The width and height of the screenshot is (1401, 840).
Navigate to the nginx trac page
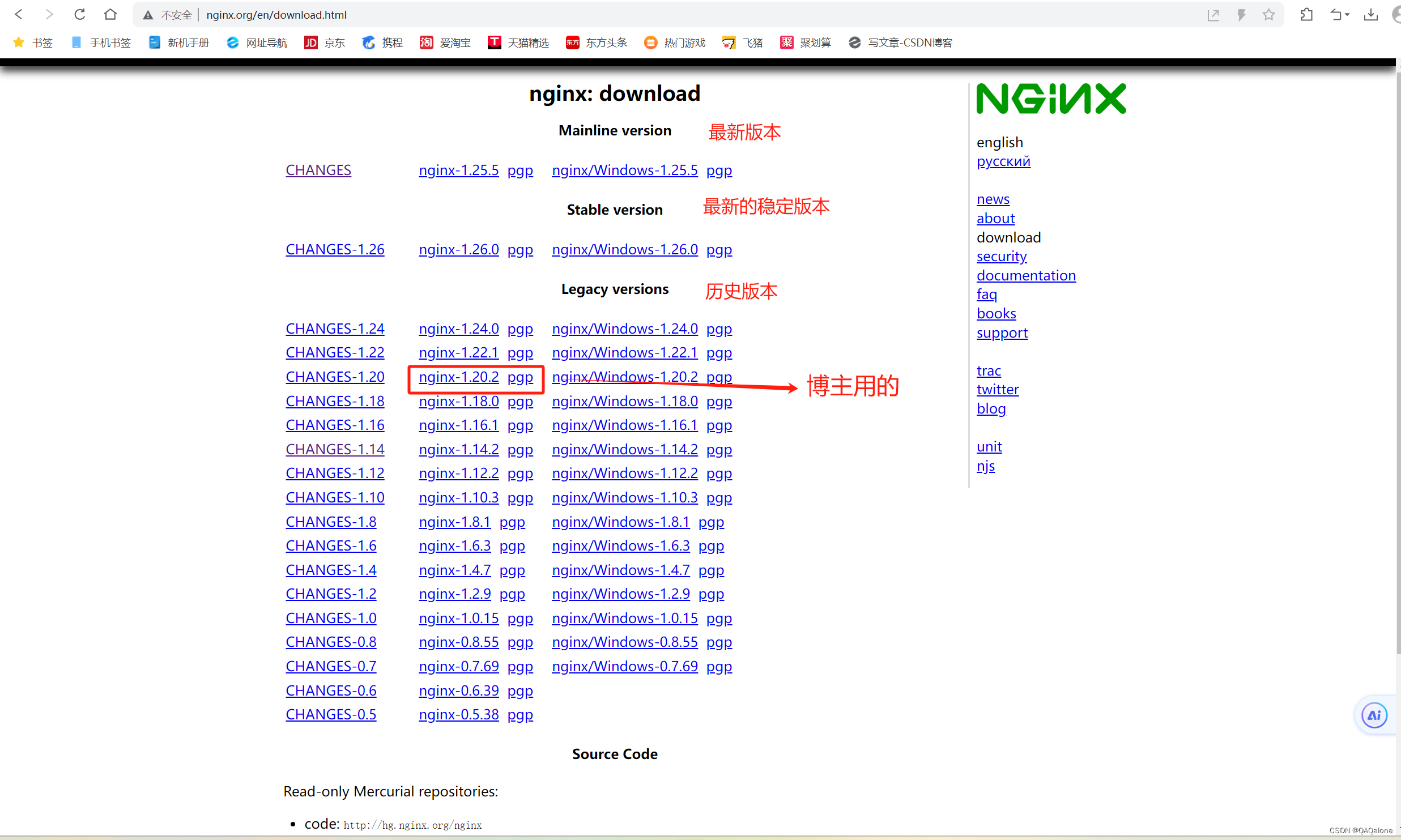tap(988, 370)
